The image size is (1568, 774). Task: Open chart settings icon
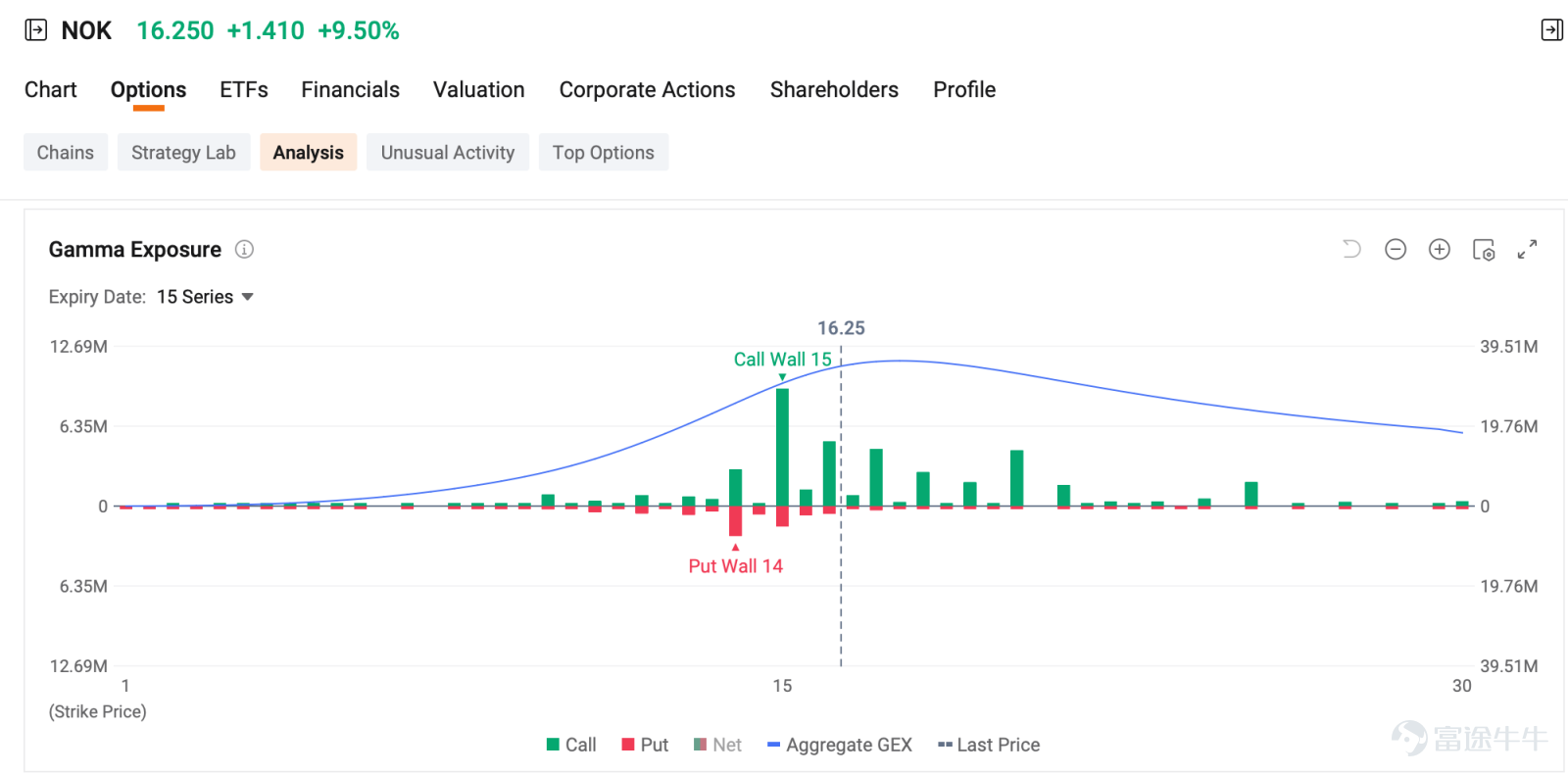(1484, 250)
